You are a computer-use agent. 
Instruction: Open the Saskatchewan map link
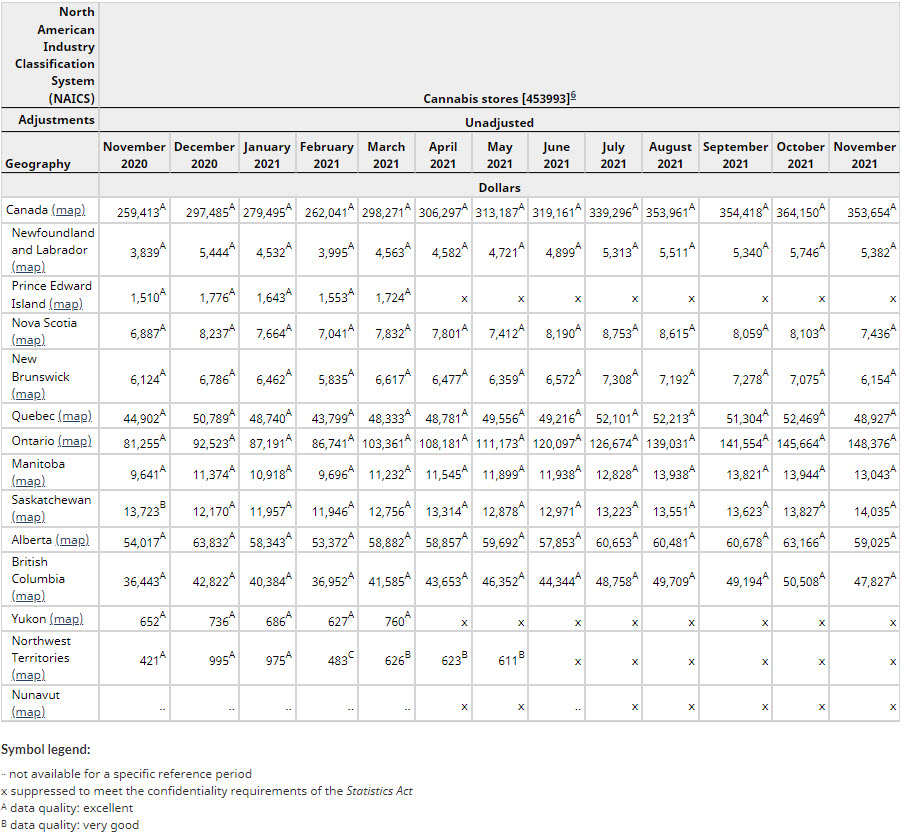click(28, 517)
